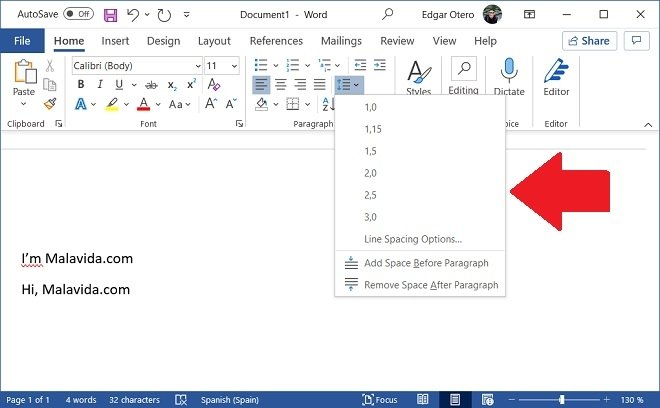Viewport: 660px width, 408px height.
Task: Open the font name Calibri dropdown
Action: point(198,66)
